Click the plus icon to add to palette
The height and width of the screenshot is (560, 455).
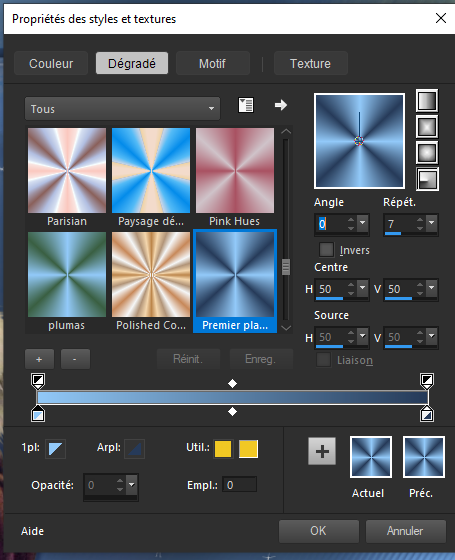pyautogui.click(x=322, y=451)
